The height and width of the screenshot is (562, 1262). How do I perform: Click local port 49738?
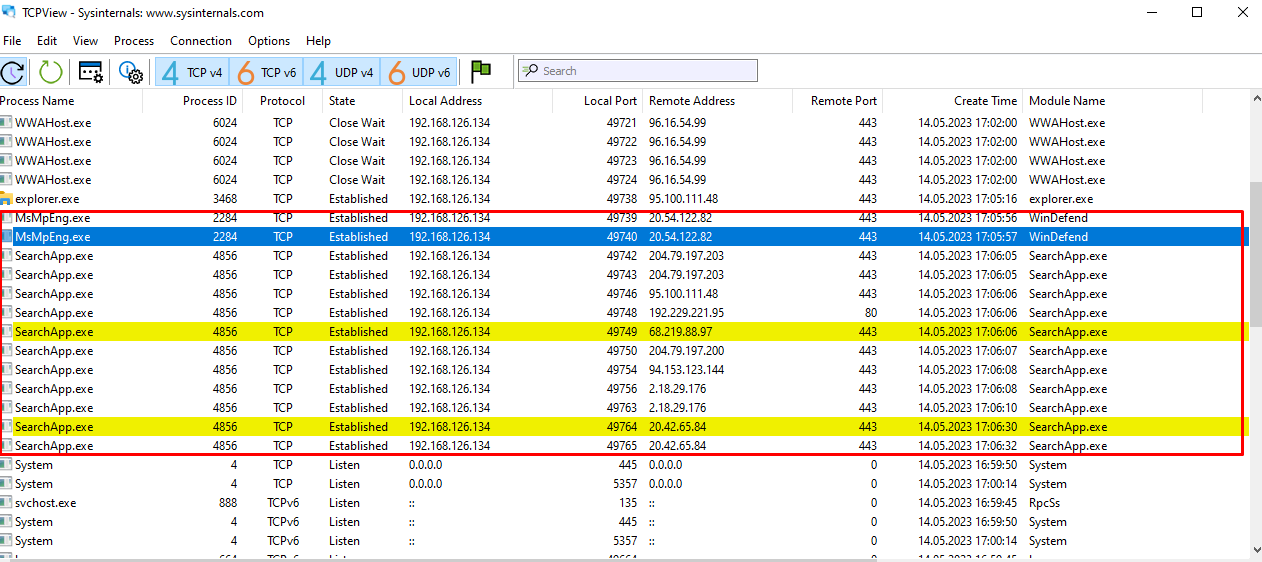point(620,199)
